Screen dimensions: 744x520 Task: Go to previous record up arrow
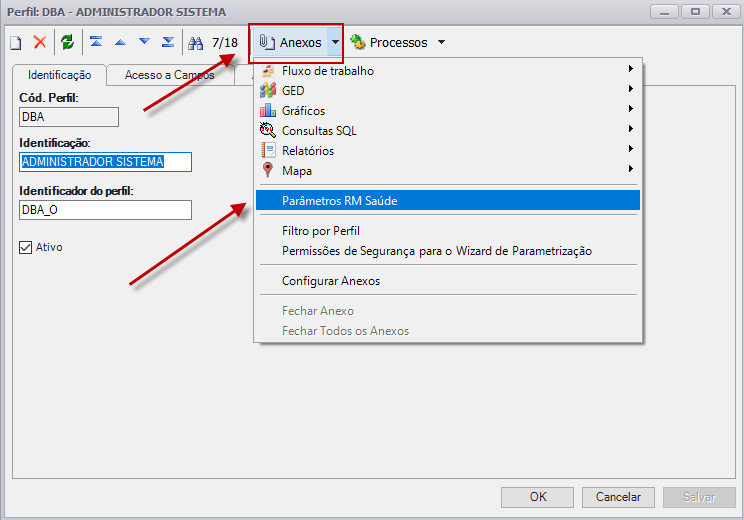[121, 42]
